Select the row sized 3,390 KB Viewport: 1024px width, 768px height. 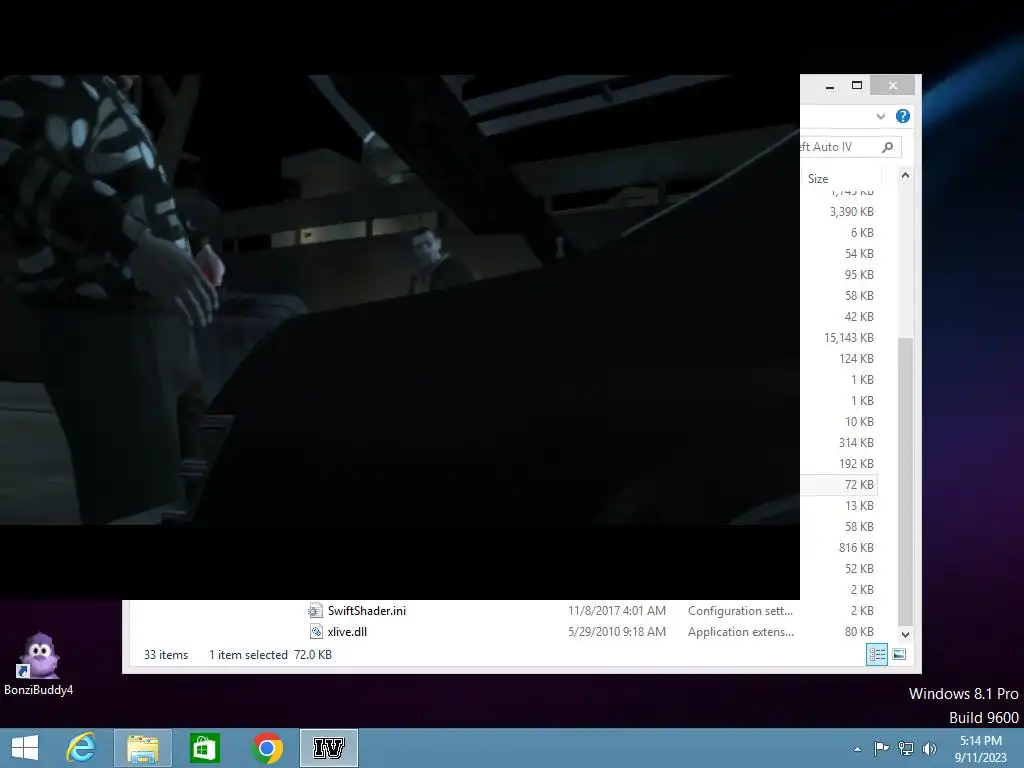pyautogui.click(x=852, y=212)
